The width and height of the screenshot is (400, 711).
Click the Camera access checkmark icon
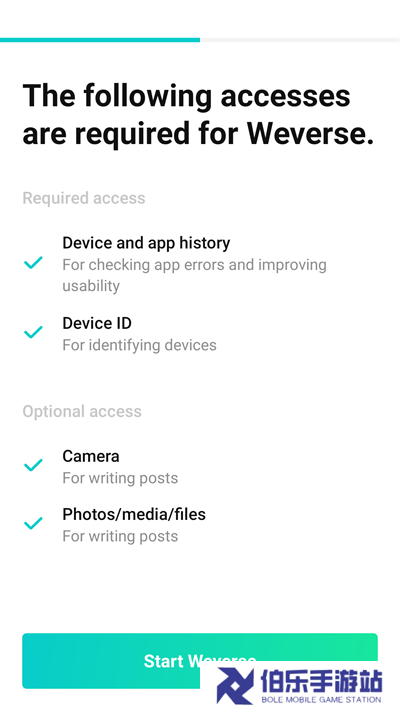(33, 465)
